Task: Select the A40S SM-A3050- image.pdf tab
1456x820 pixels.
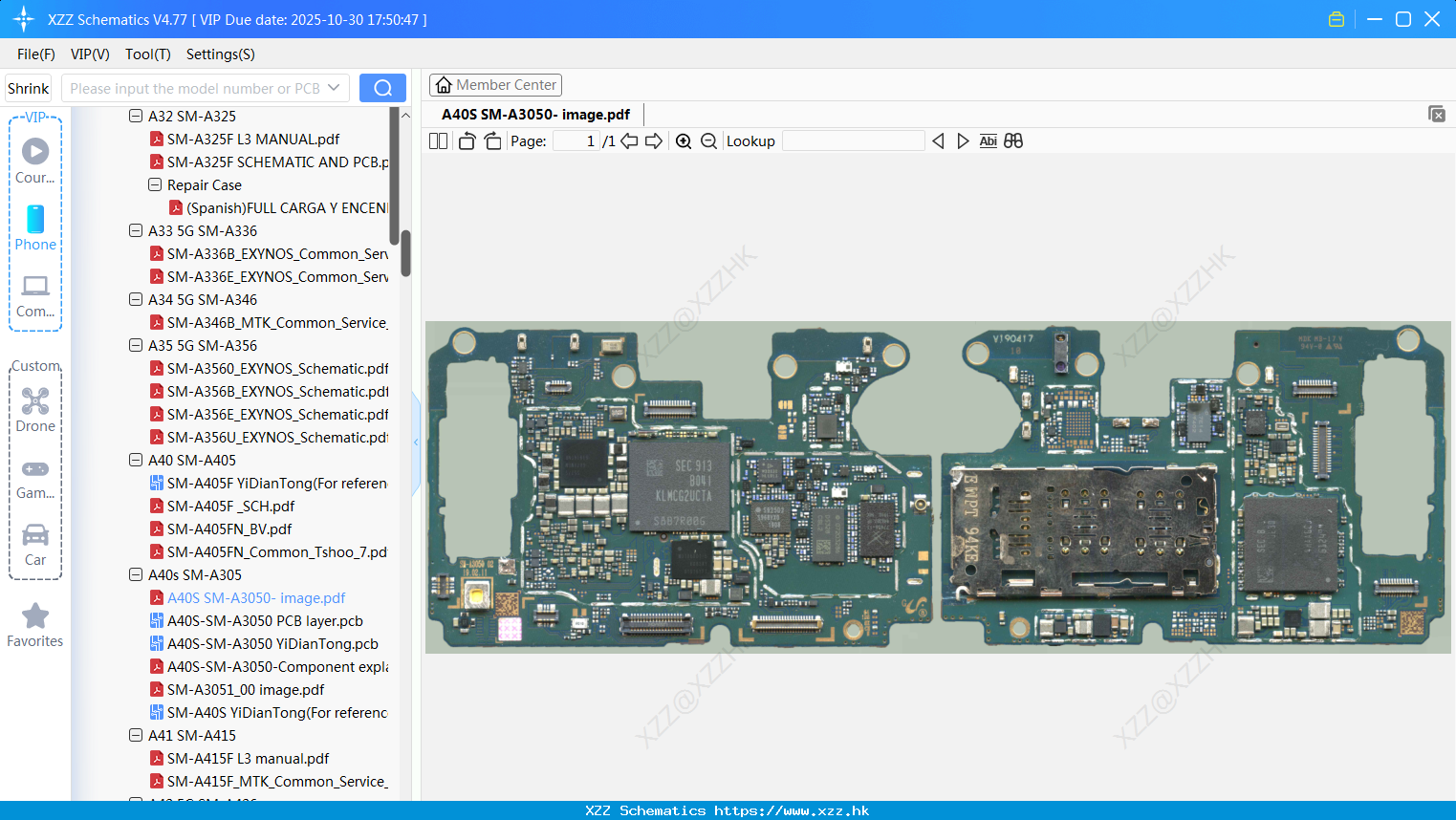Action: coord(535,115)
